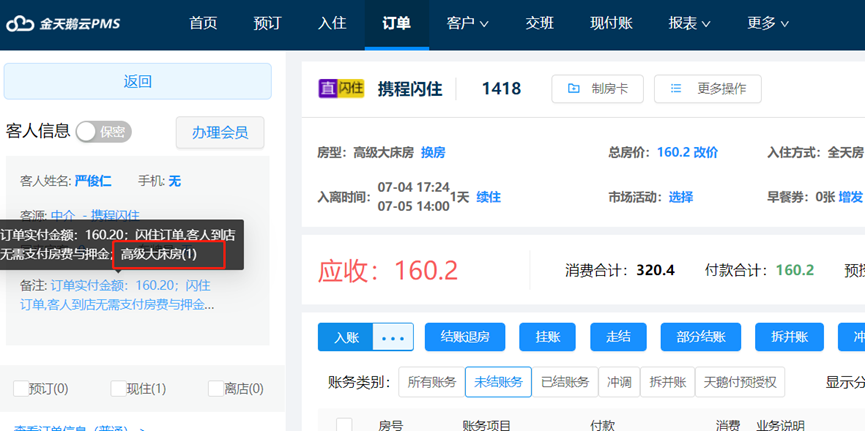Open the 预订 menu
Screen dimensions: 865x431
pyautogui.click(x=268, y=24)
